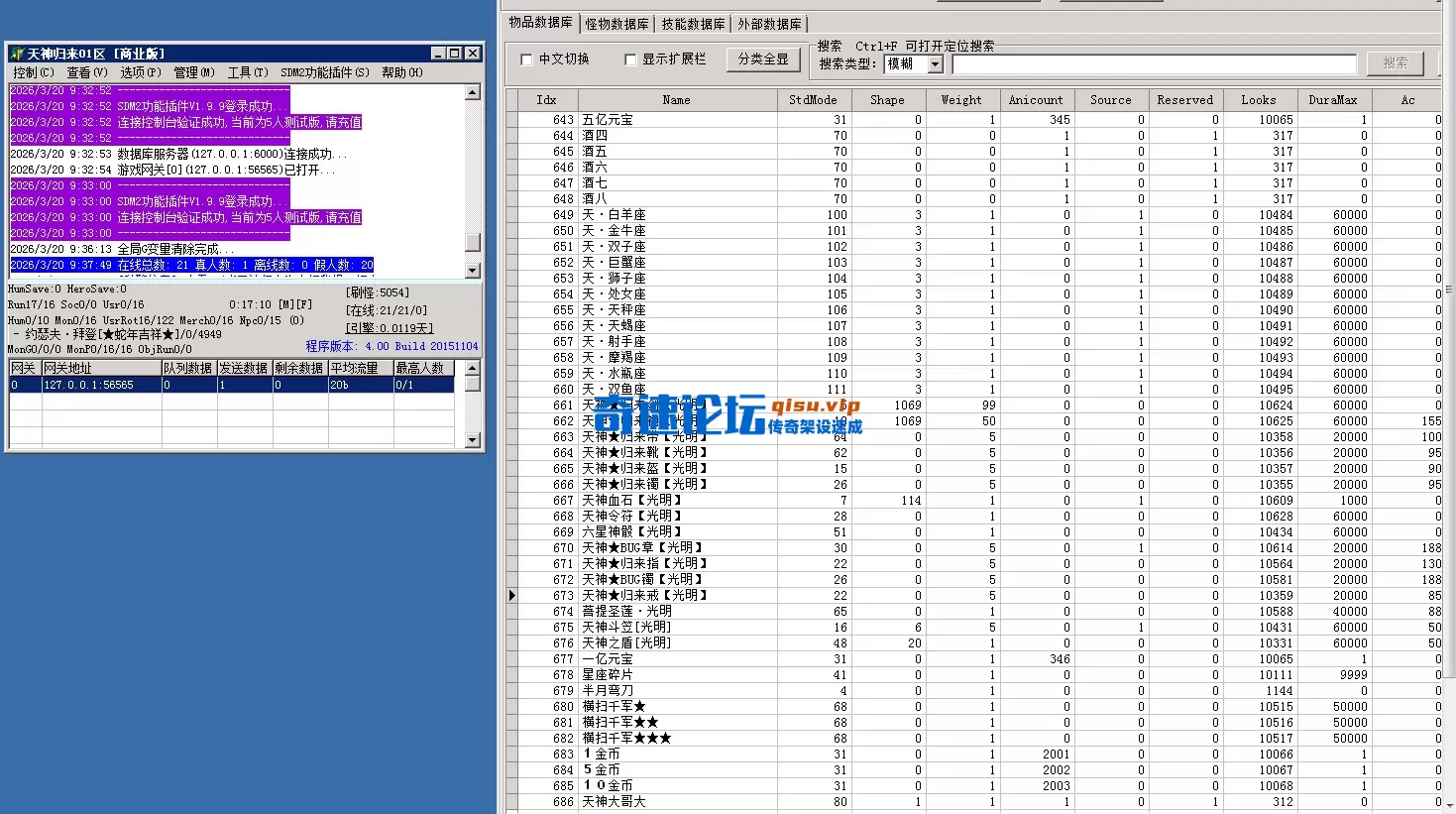
Task: Switch to the 怪物数据库 tab
Action: coord(616,23)
